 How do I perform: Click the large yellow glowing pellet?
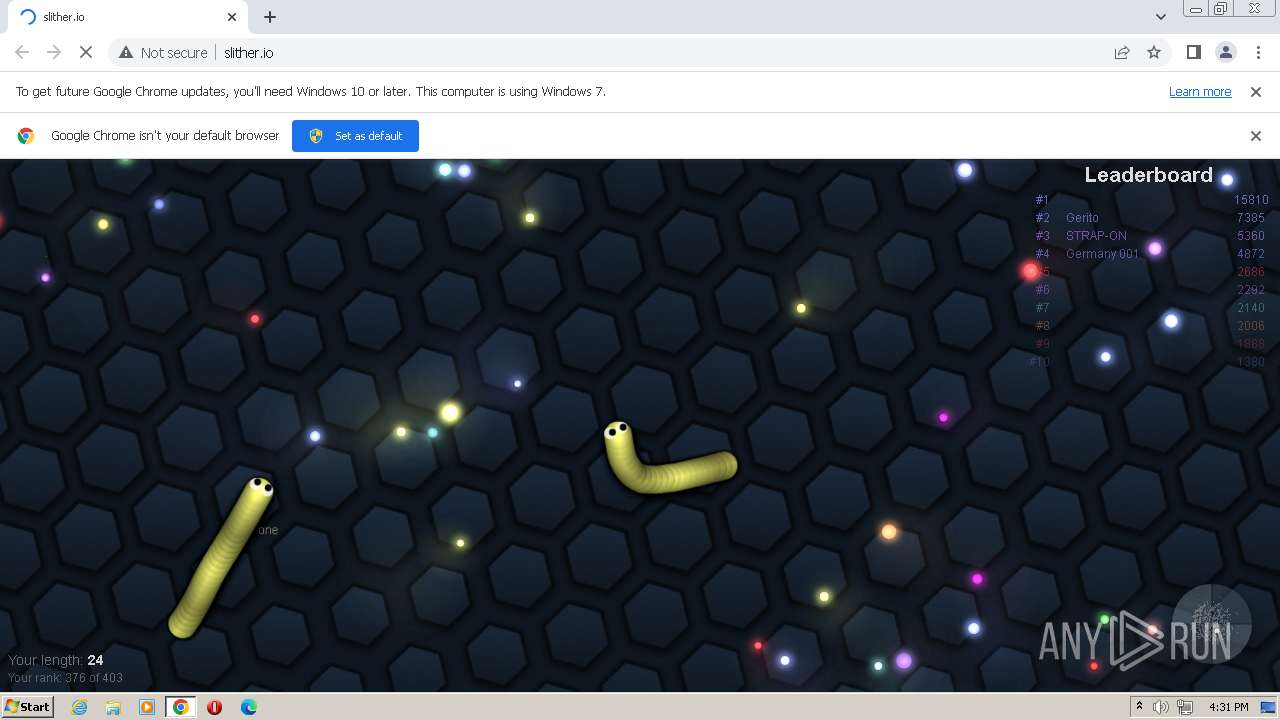[450, 412]
